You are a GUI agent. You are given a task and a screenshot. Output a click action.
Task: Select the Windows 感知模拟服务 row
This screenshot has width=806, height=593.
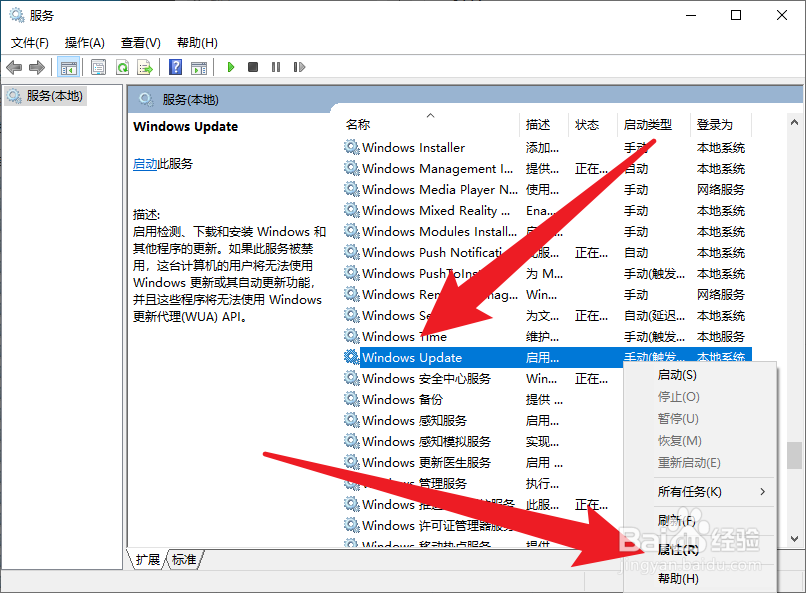click(x=482, y=441)
